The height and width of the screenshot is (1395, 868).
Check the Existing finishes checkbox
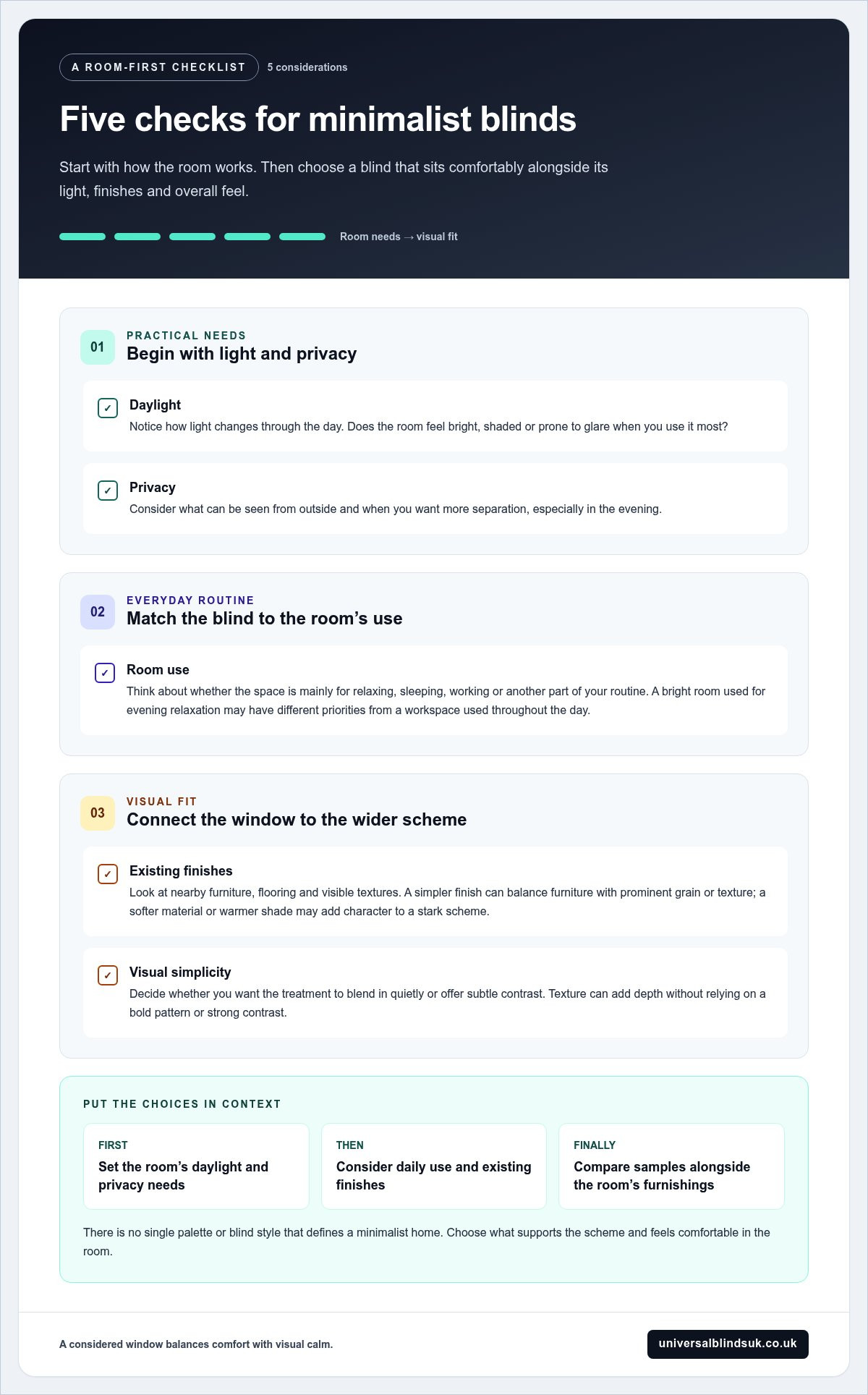[108, 874]
